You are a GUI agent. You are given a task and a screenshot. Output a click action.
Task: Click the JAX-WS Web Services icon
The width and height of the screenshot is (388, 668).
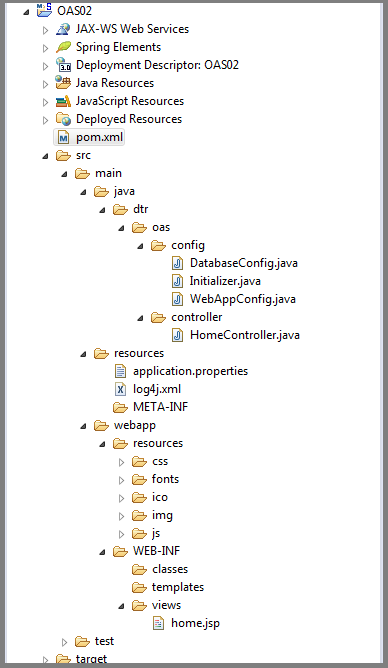[63, 29]
